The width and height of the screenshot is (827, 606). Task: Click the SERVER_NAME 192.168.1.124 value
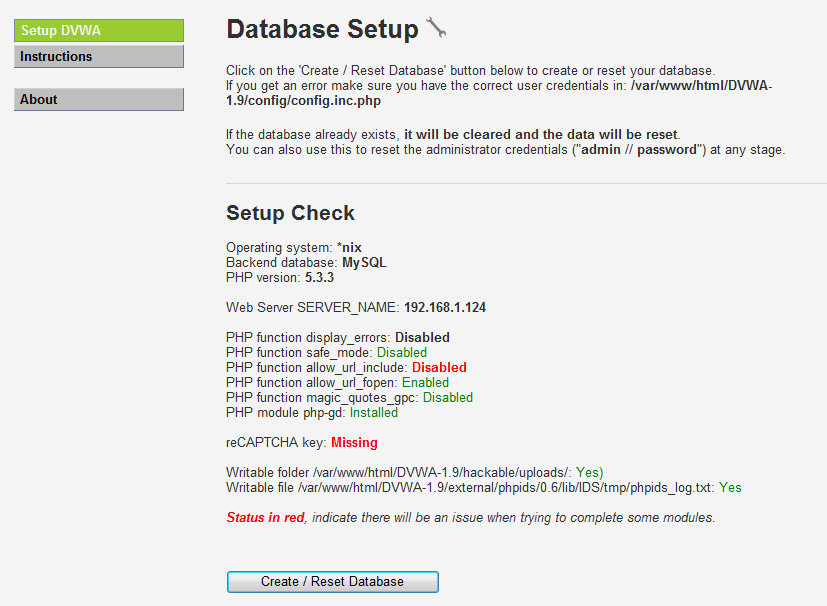[445, 307]
